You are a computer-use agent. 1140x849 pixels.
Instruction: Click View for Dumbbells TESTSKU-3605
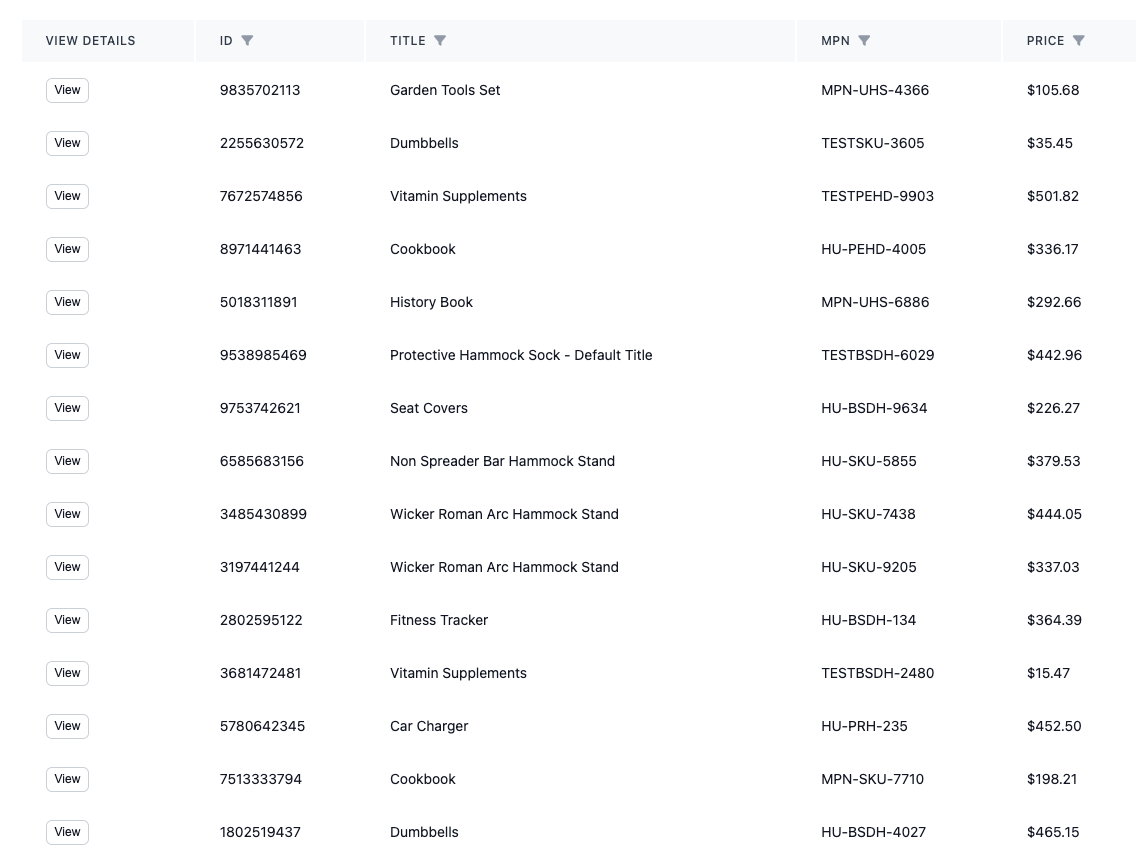coord(68,143)
